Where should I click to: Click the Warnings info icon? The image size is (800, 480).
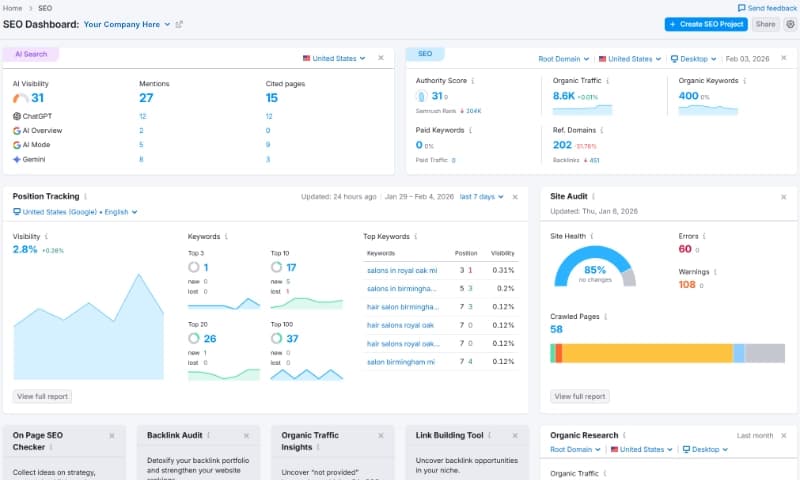[716, 272]
